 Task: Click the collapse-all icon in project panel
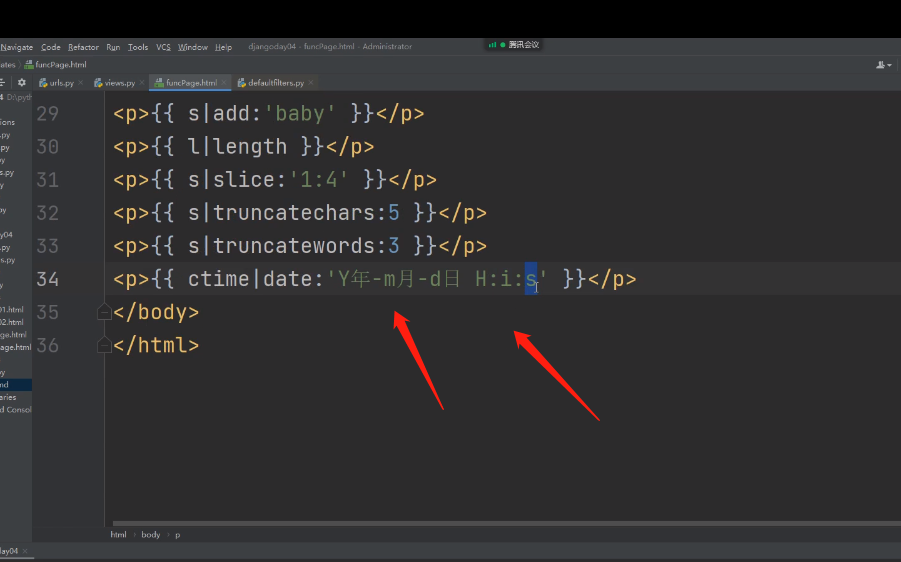point(2,83)
